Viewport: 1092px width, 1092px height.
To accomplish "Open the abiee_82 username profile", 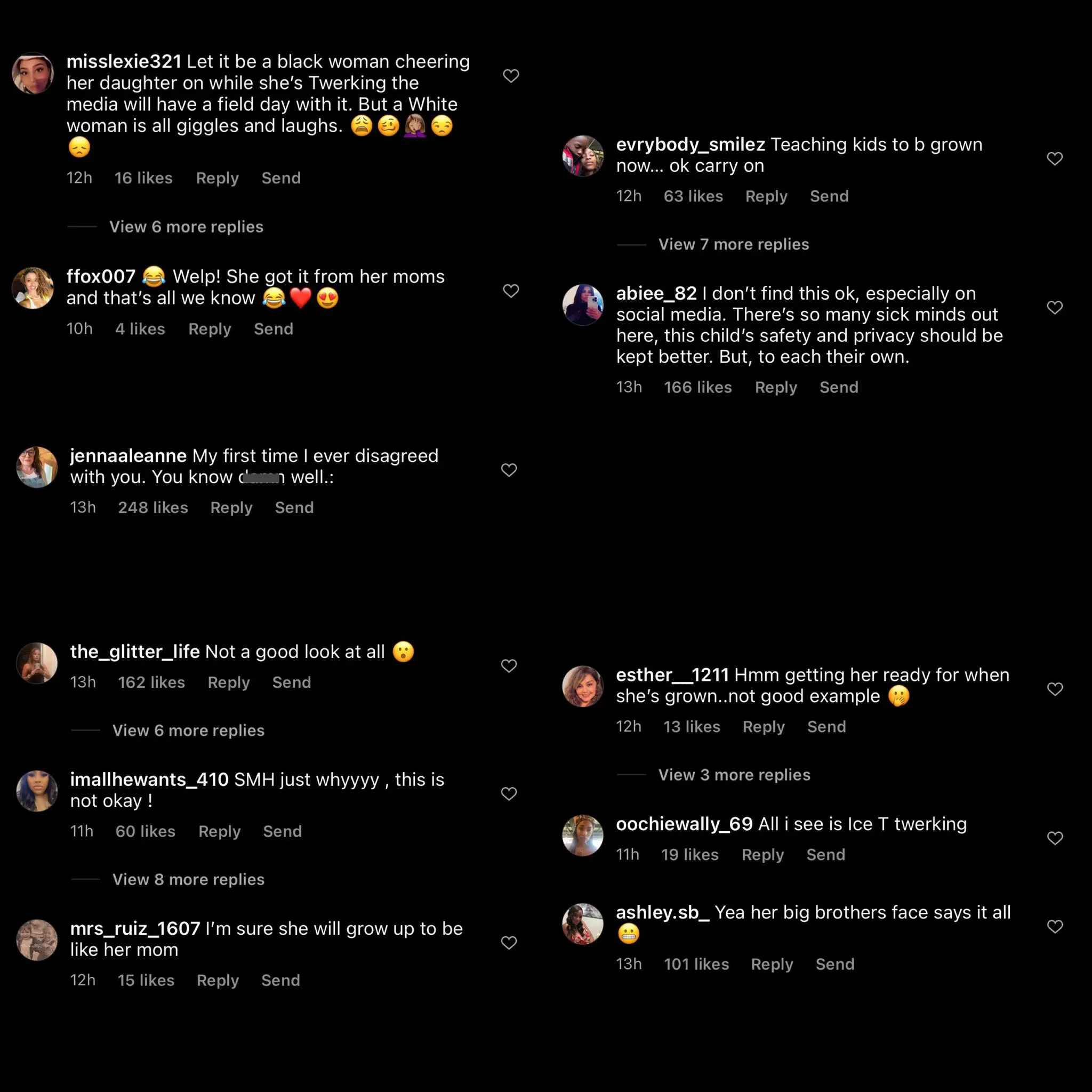I will pos(656,293).
